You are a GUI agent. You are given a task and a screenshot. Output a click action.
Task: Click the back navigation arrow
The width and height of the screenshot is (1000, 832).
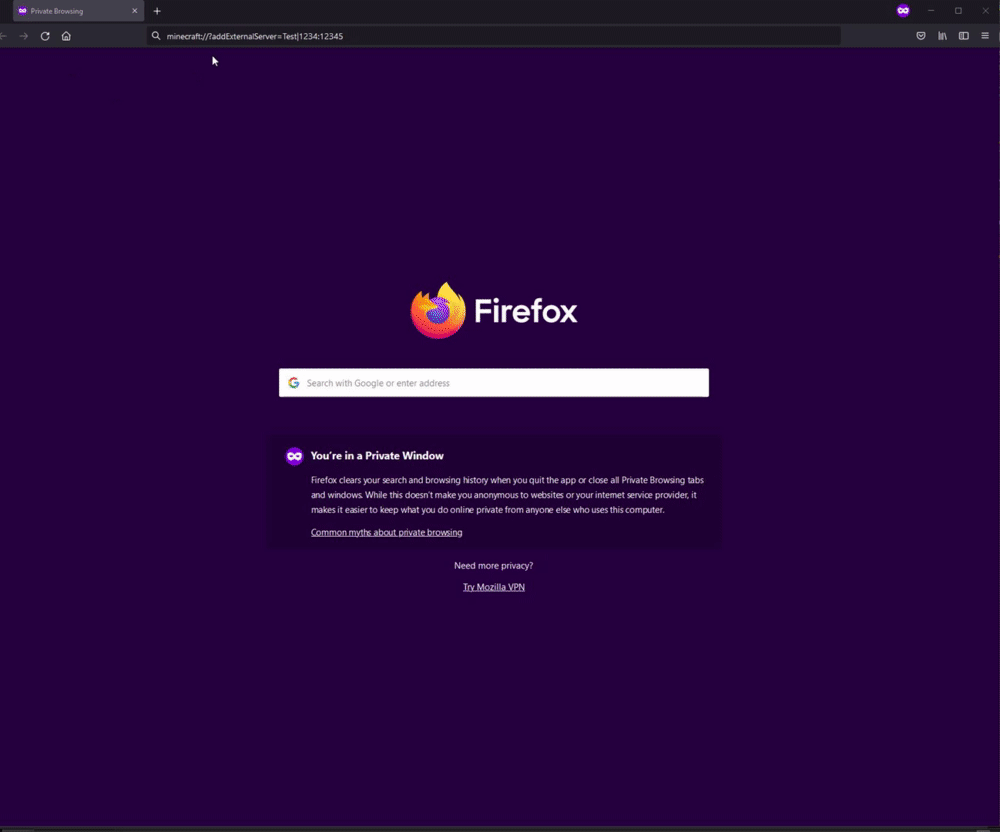[3, 36]
